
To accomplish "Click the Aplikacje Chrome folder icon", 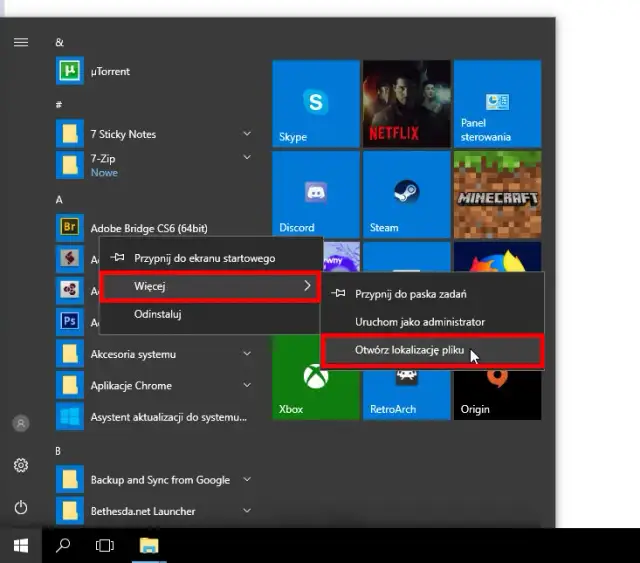I will (70, 385).
